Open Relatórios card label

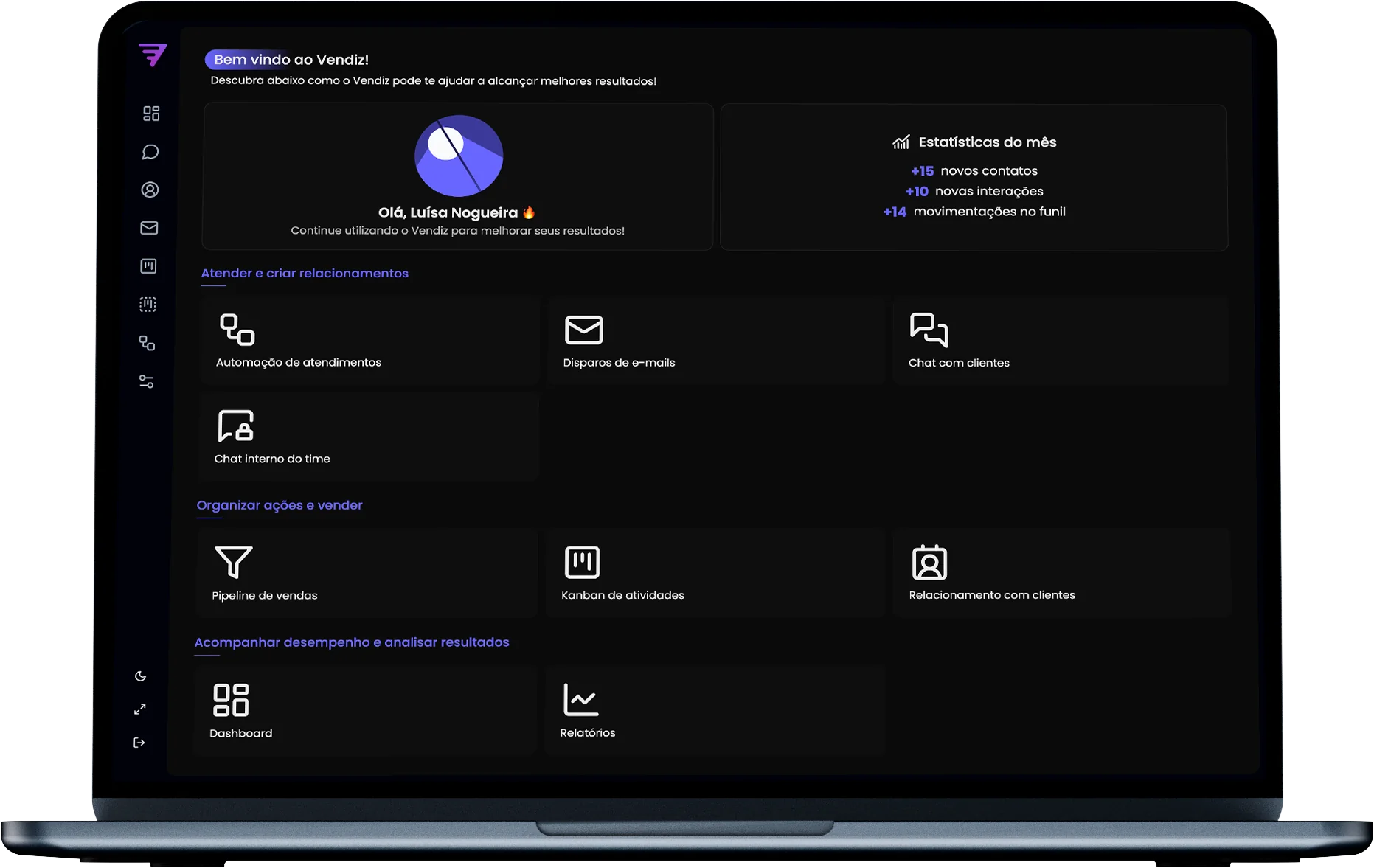pyautogui.click(x=588, y=732)
